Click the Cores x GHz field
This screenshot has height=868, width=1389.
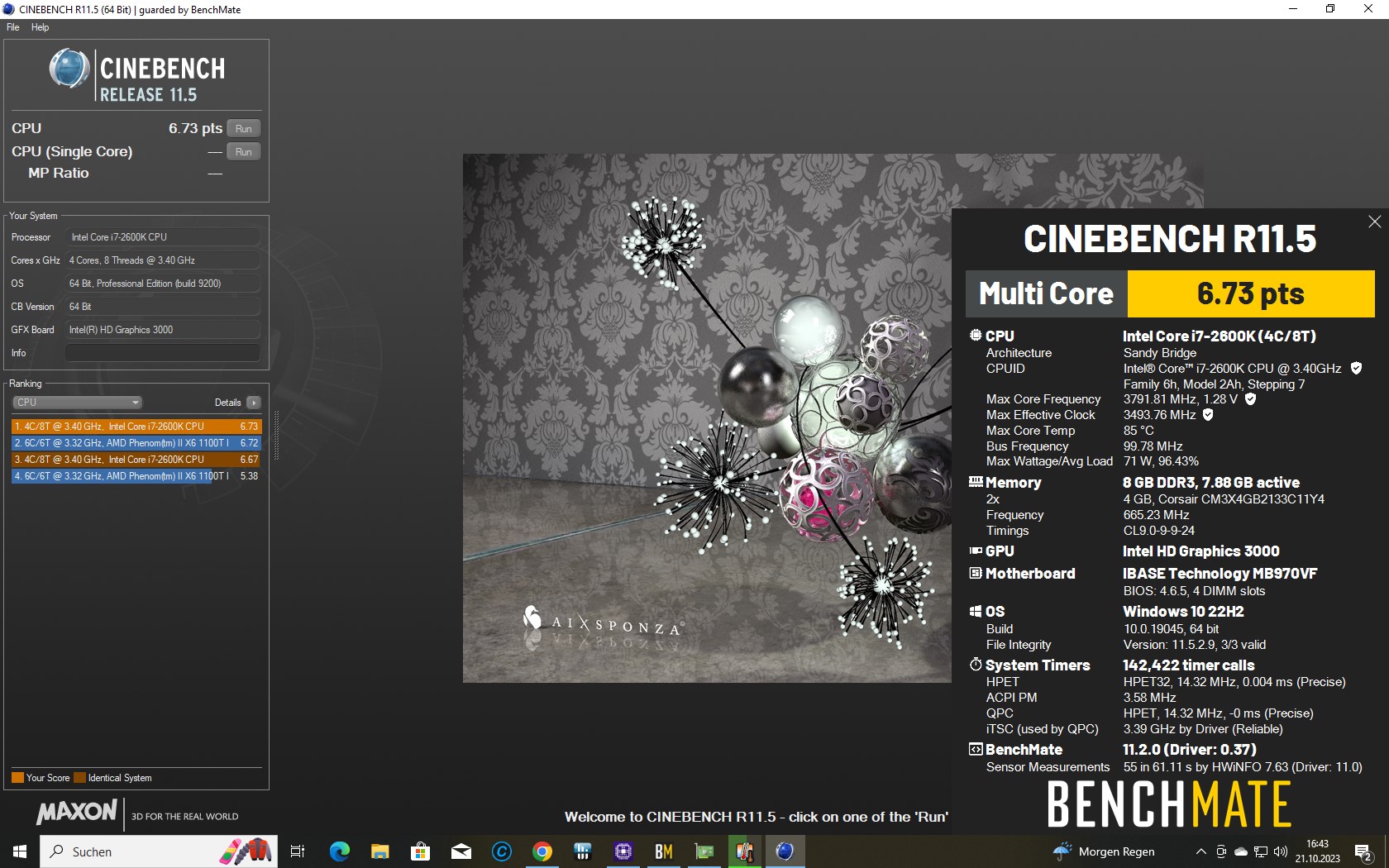(162, 260)
